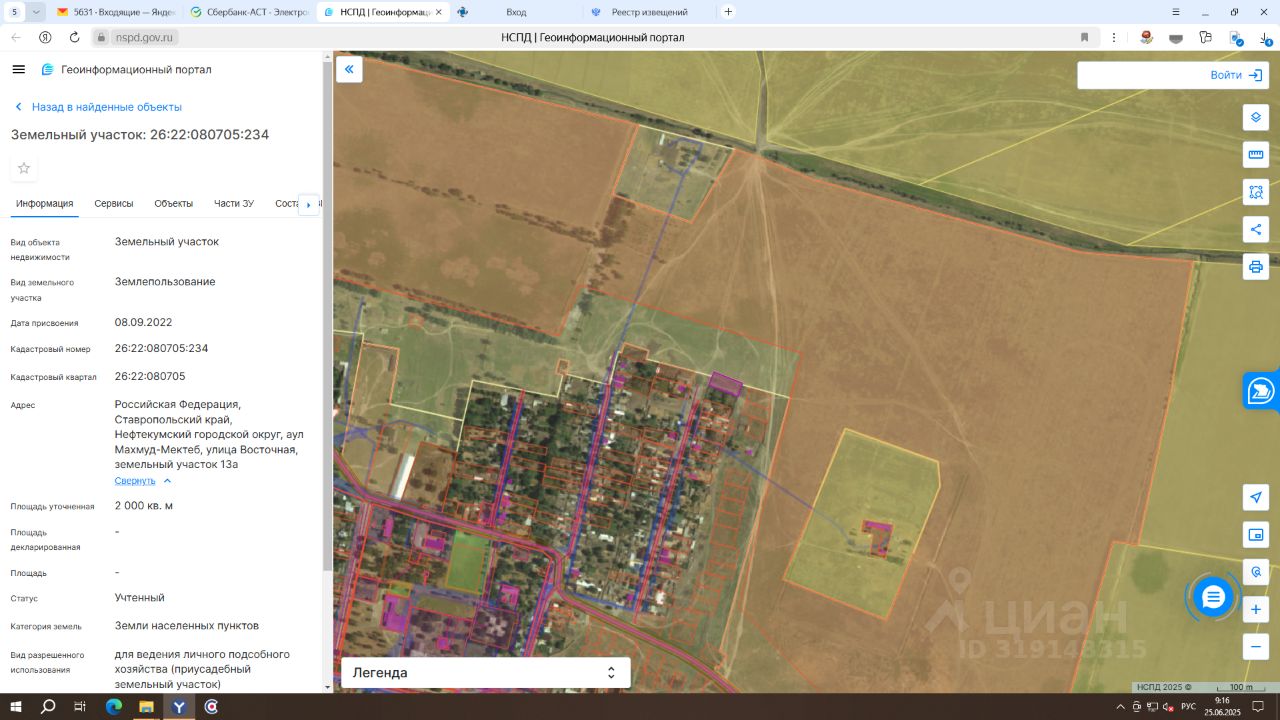Screen dimensions: 1280x720
Task: Click the status value Учтенный
Action: pos(140,598)
